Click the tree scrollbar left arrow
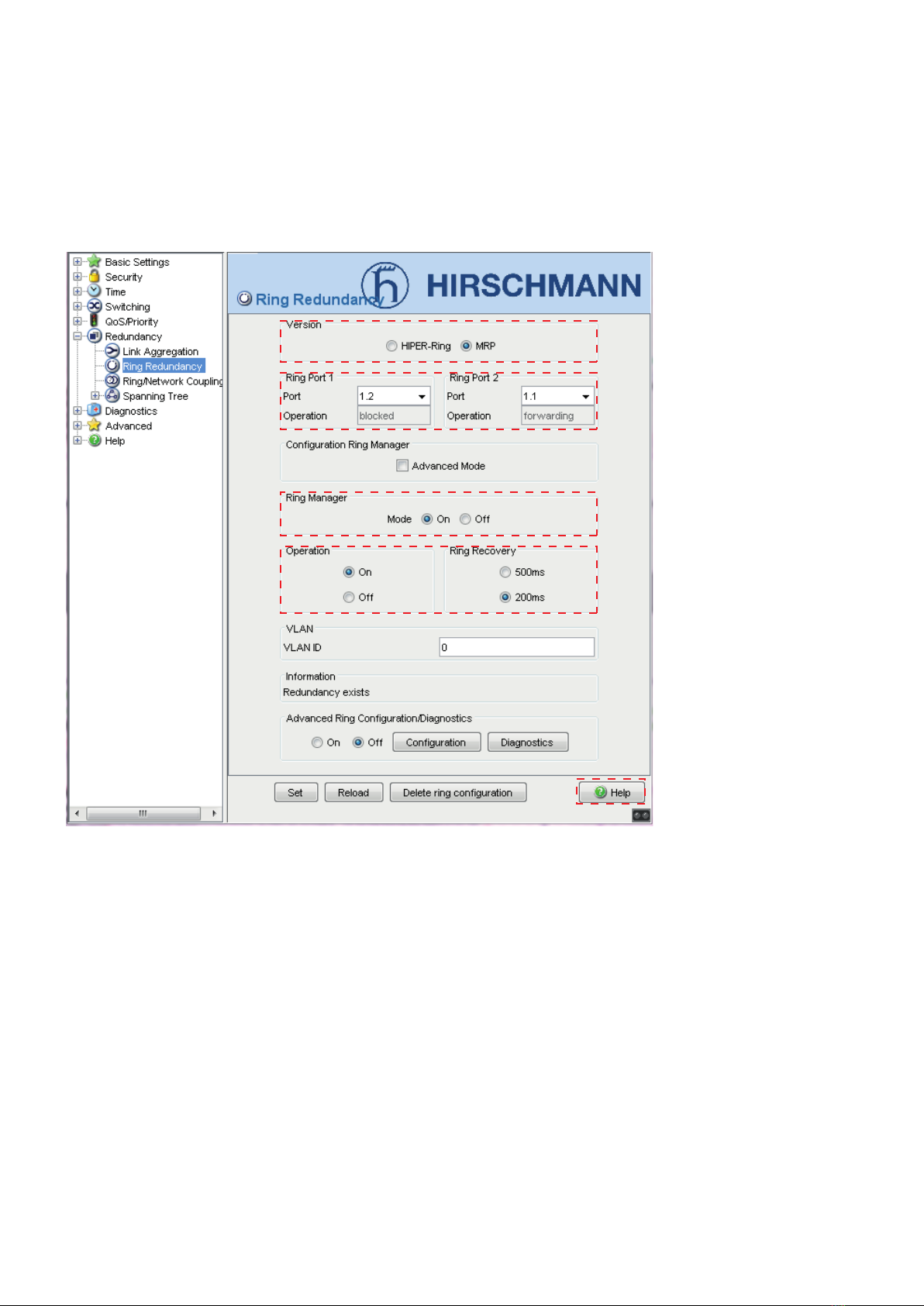Screen dimensions: 924x1306 pos(76,813)
